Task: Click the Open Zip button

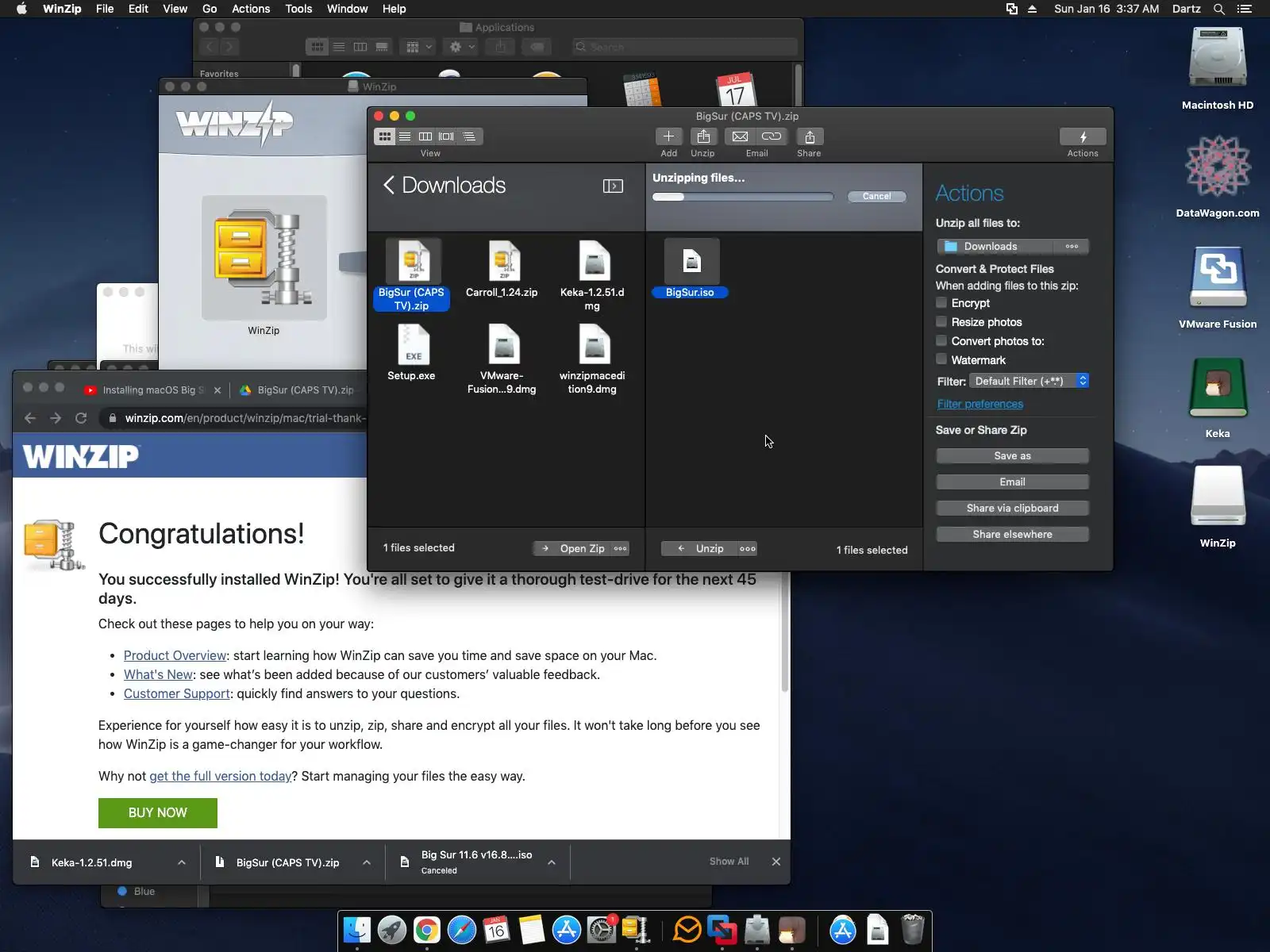Action: coord(573,548)
